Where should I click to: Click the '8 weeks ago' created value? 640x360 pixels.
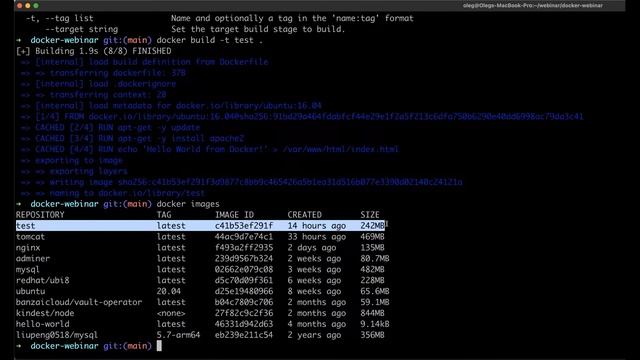tap(314, 291)
